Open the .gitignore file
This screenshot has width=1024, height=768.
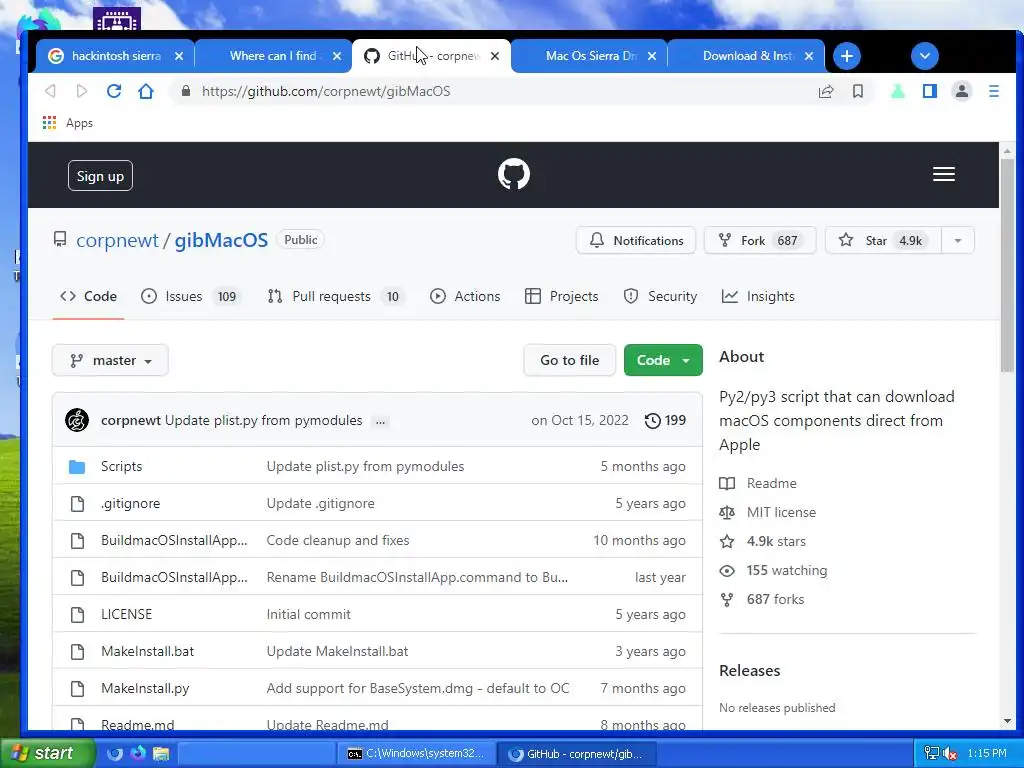pyautogui.click(x=131, y=504)
